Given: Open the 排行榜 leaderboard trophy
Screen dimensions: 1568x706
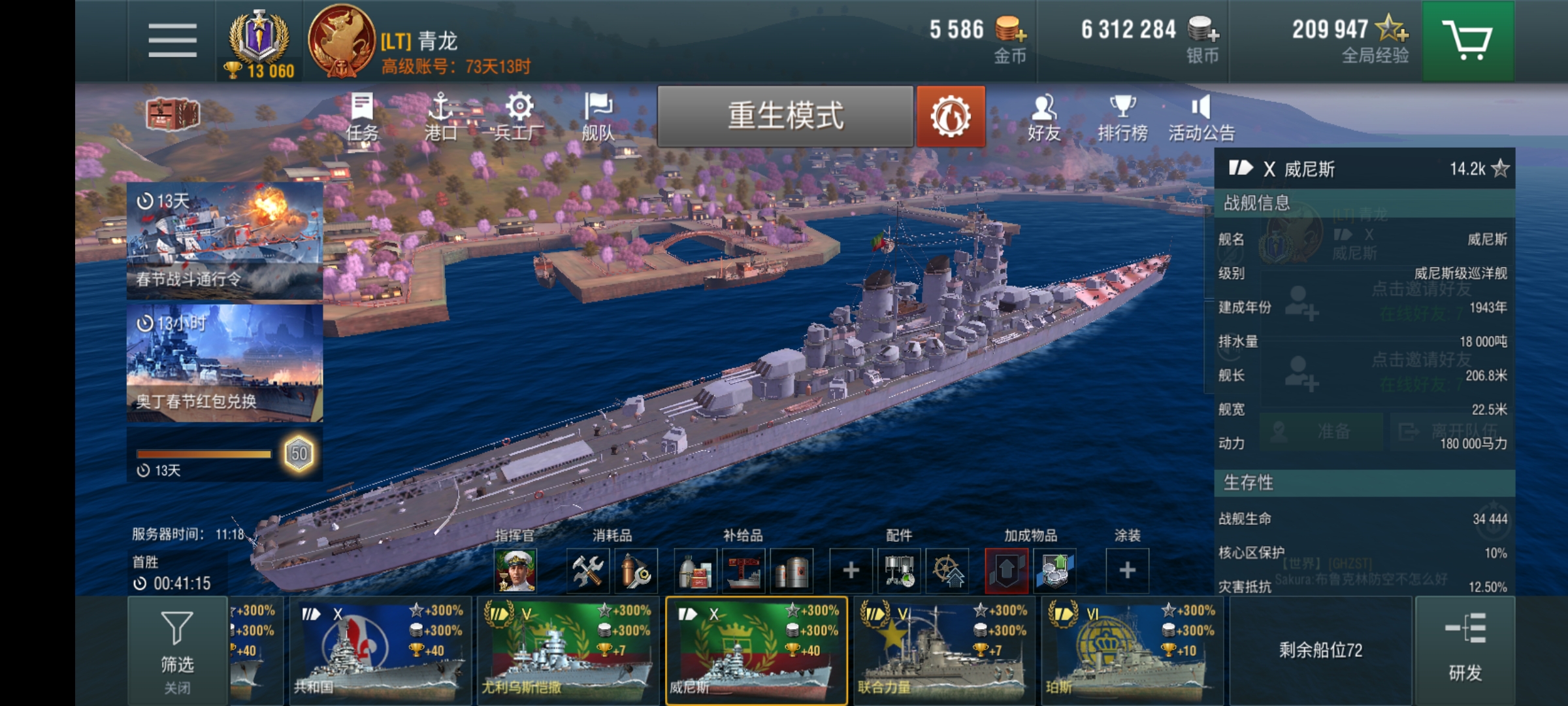Looking at the screenshot, I should [x=1122, y=118].
